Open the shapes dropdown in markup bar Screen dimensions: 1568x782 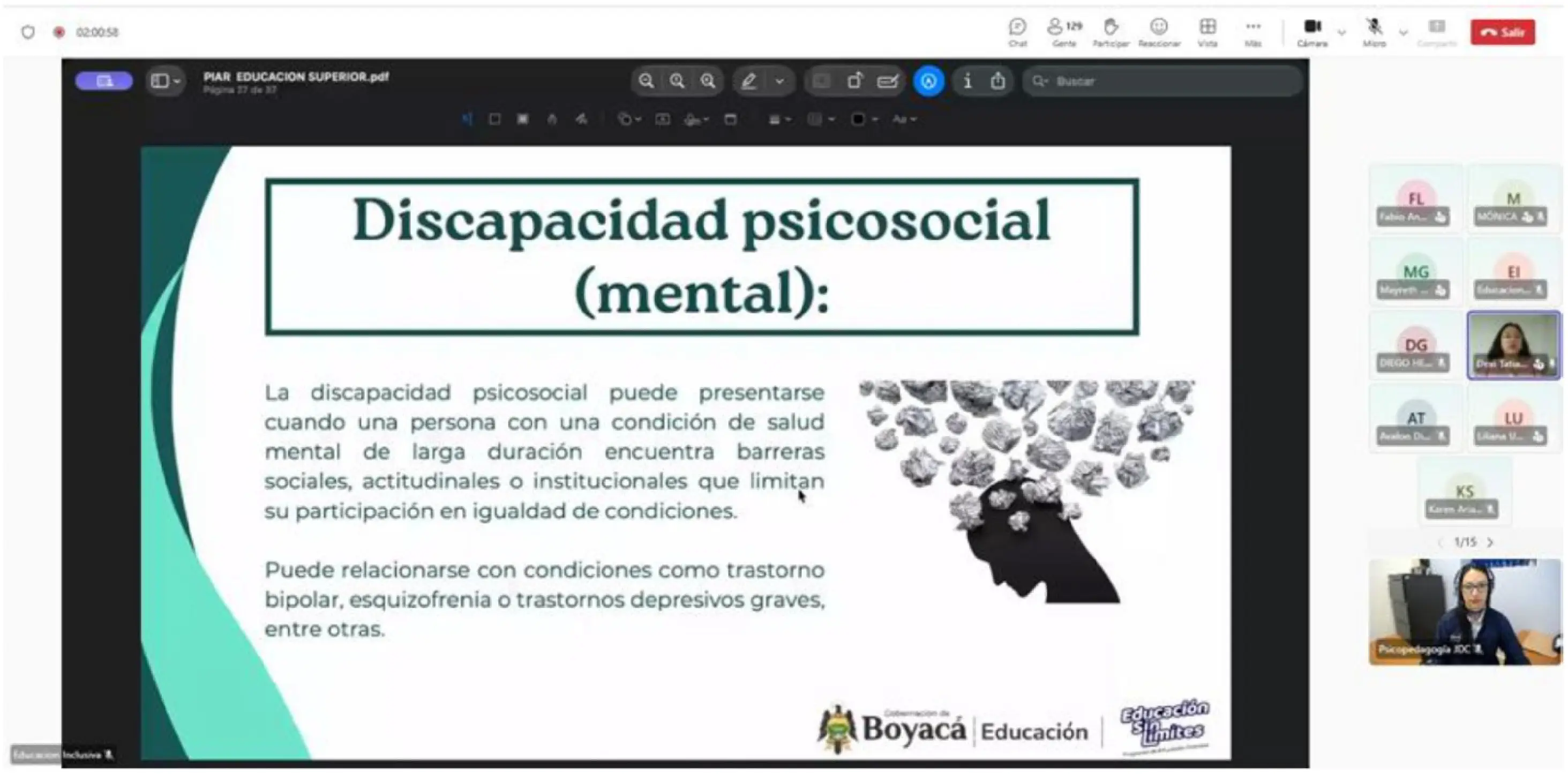[x=629, y=120]
